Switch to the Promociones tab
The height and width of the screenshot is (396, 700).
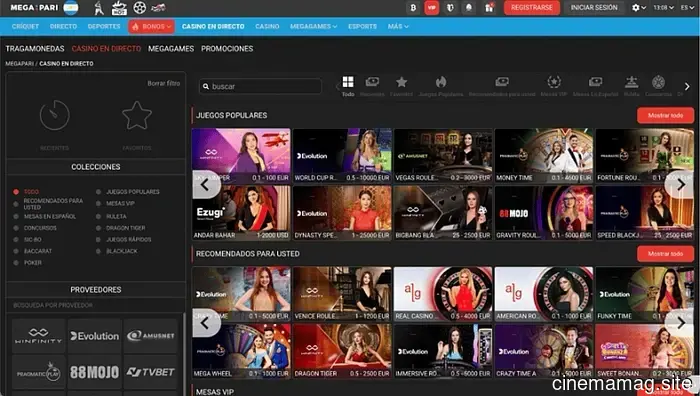point(227,49)
